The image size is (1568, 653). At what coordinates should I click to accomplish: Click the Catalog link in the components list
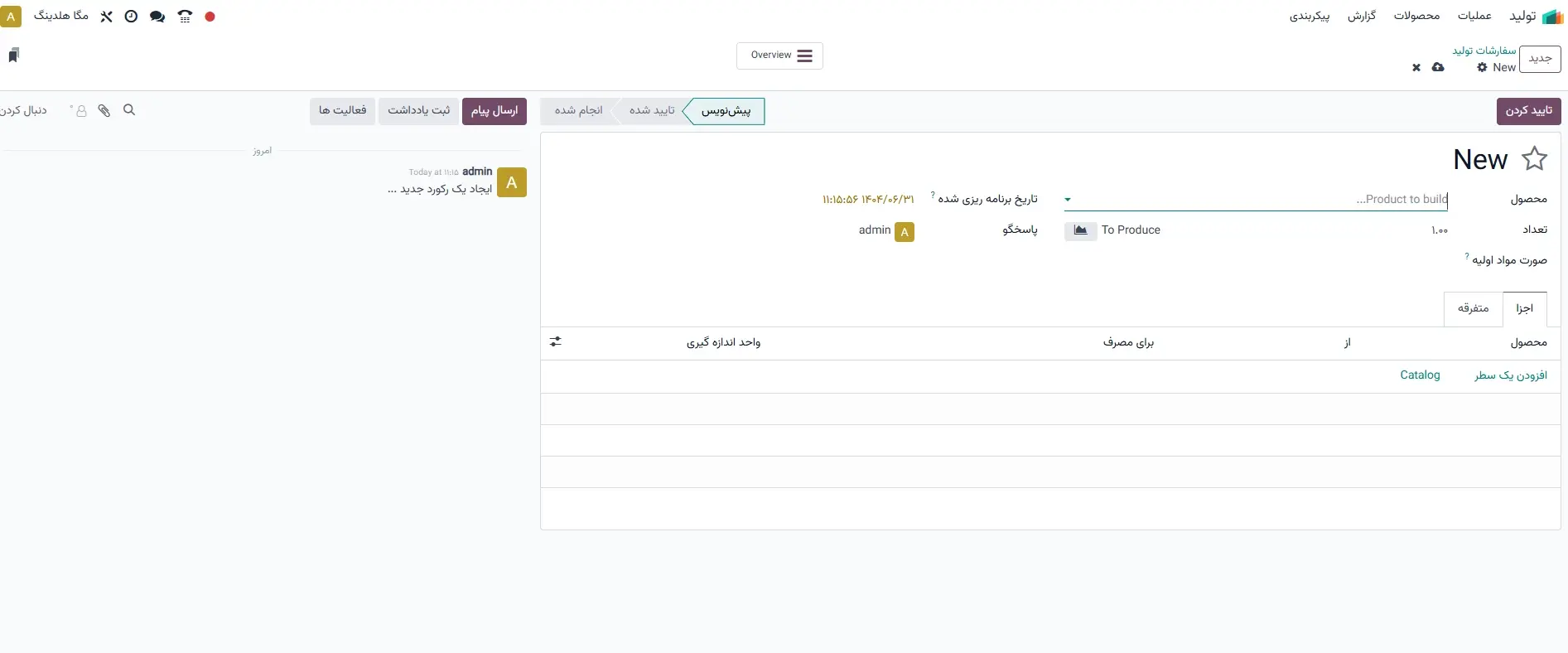point(1420,375)
